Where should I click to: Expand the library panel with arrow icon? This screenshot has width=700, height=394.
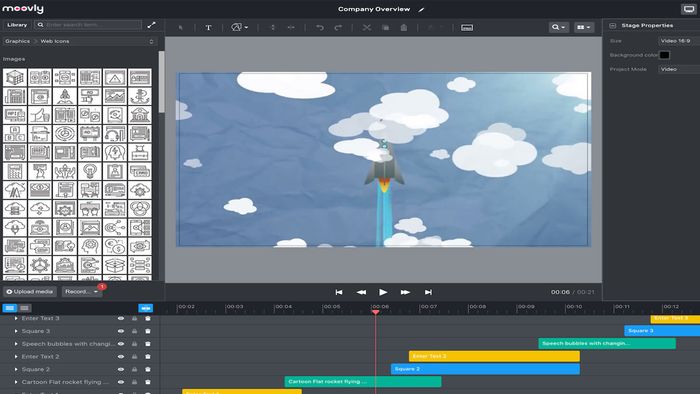152,25
